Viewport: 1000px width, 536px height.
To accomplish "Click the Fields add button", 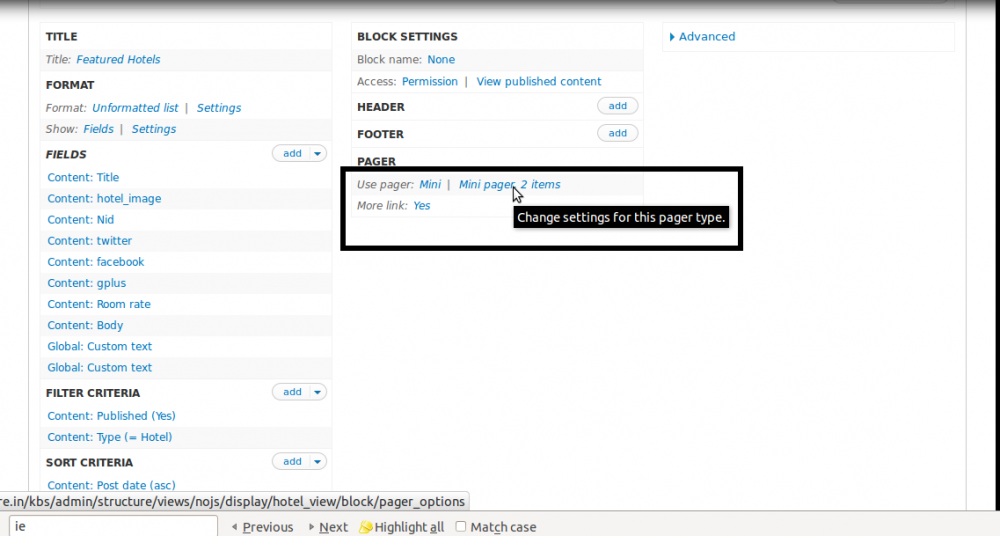I will (x=291, y=154).
